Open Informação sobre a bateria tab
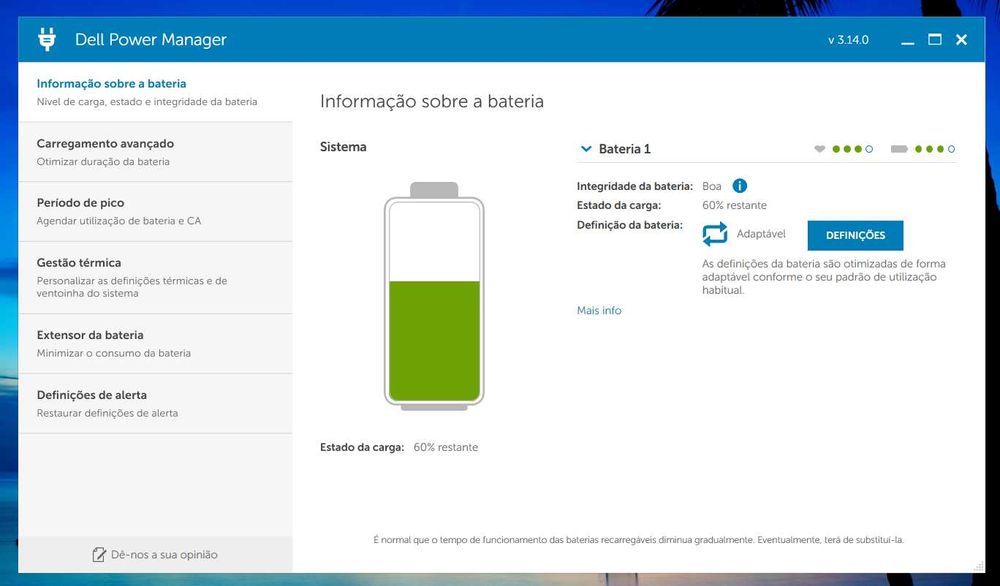Screen dimensions: 1000x586 pos(155,92)
